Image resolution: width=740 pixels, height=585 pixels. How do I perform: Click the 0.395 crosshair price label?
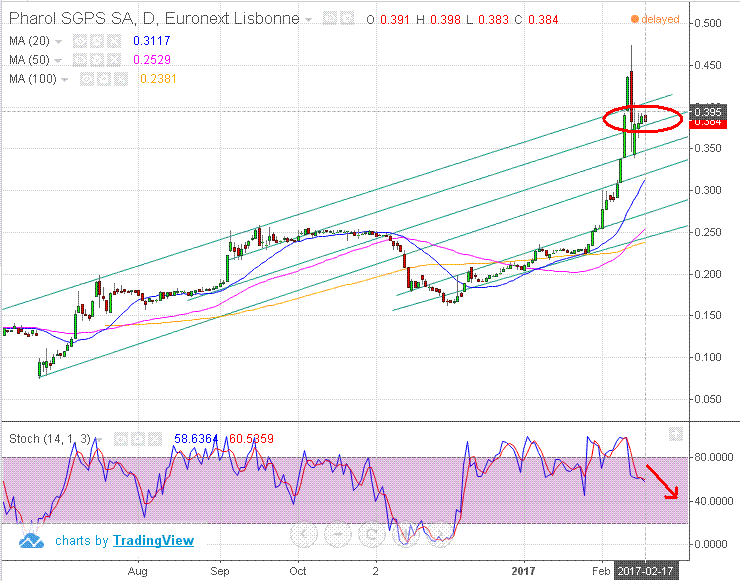tap(708, 112)
